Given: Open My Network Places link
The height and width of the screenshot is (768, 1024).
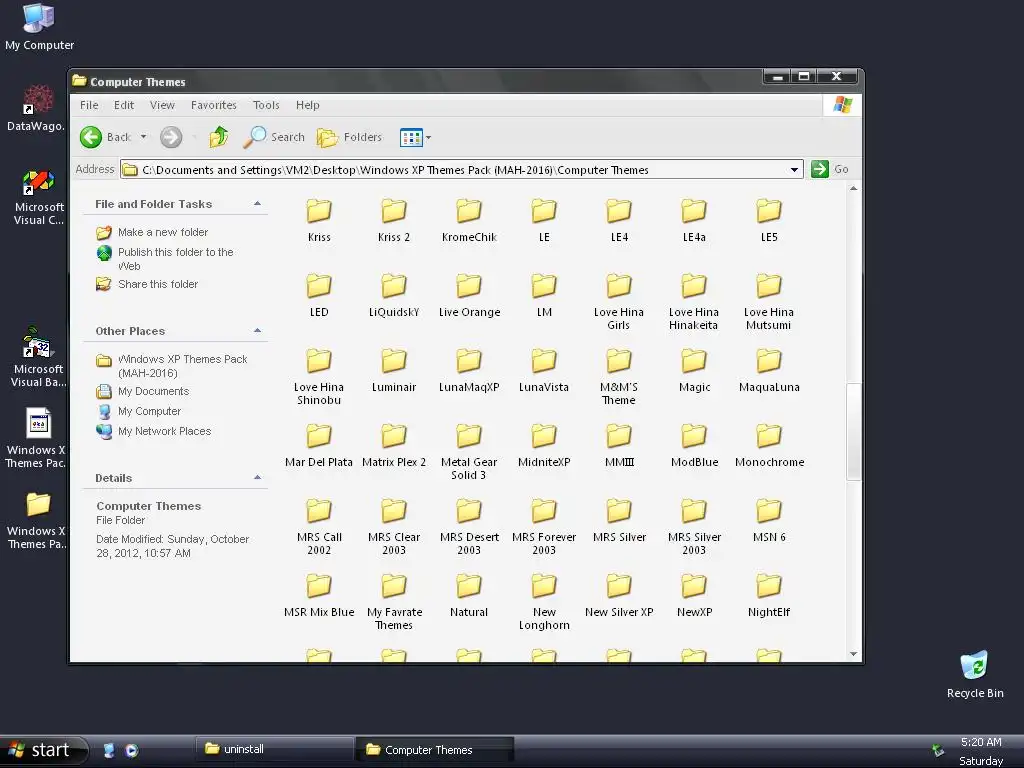Looking at the screenshot, I should point(164,431).
